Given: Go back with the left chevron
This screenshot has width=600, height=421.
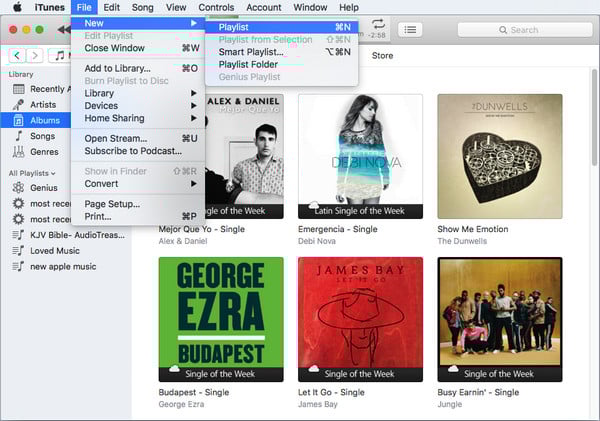Looking at the screenshot, I should [17, 55].
